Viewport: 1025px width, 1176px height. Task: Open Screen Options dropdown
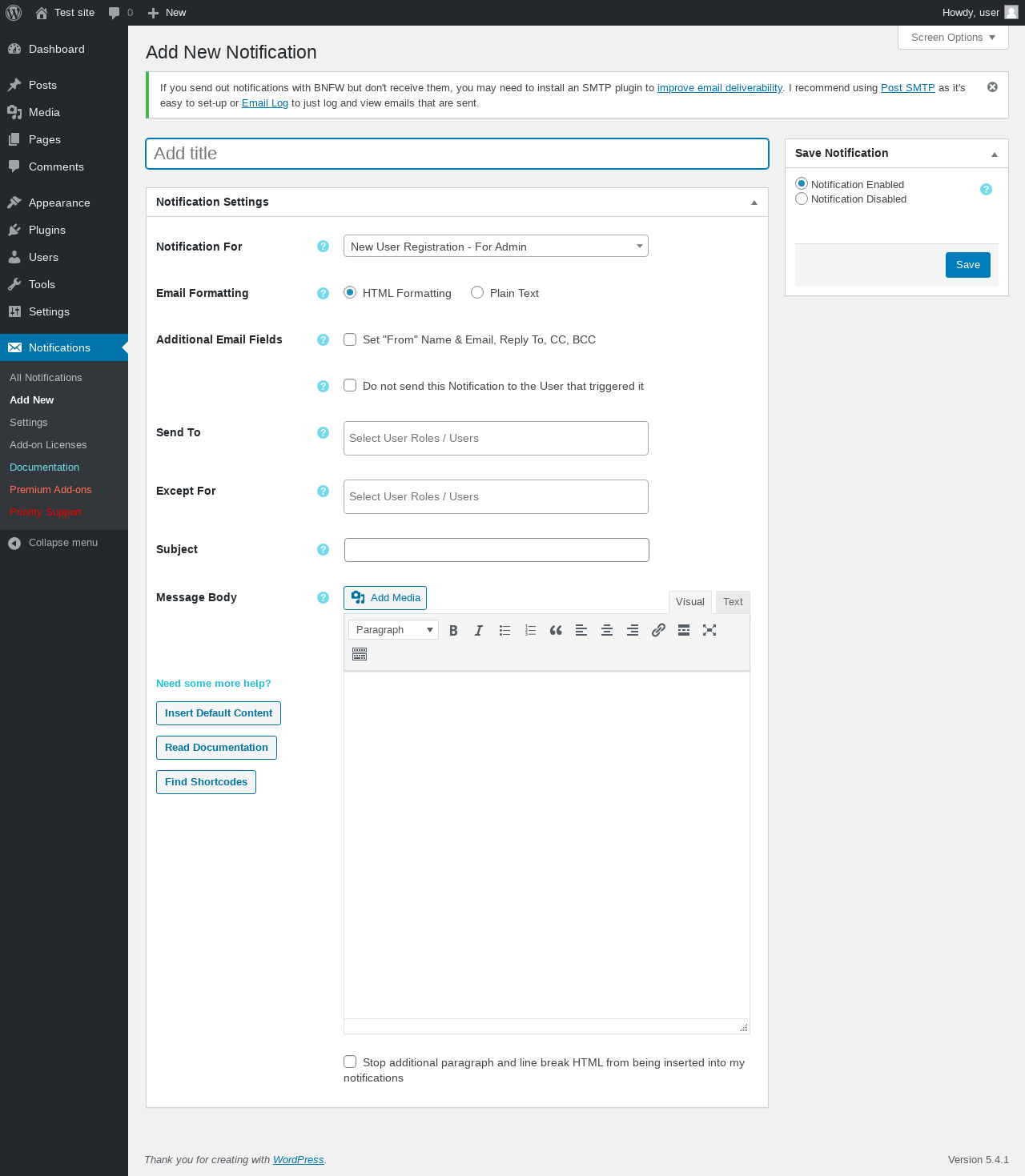[x=953, y=38]
